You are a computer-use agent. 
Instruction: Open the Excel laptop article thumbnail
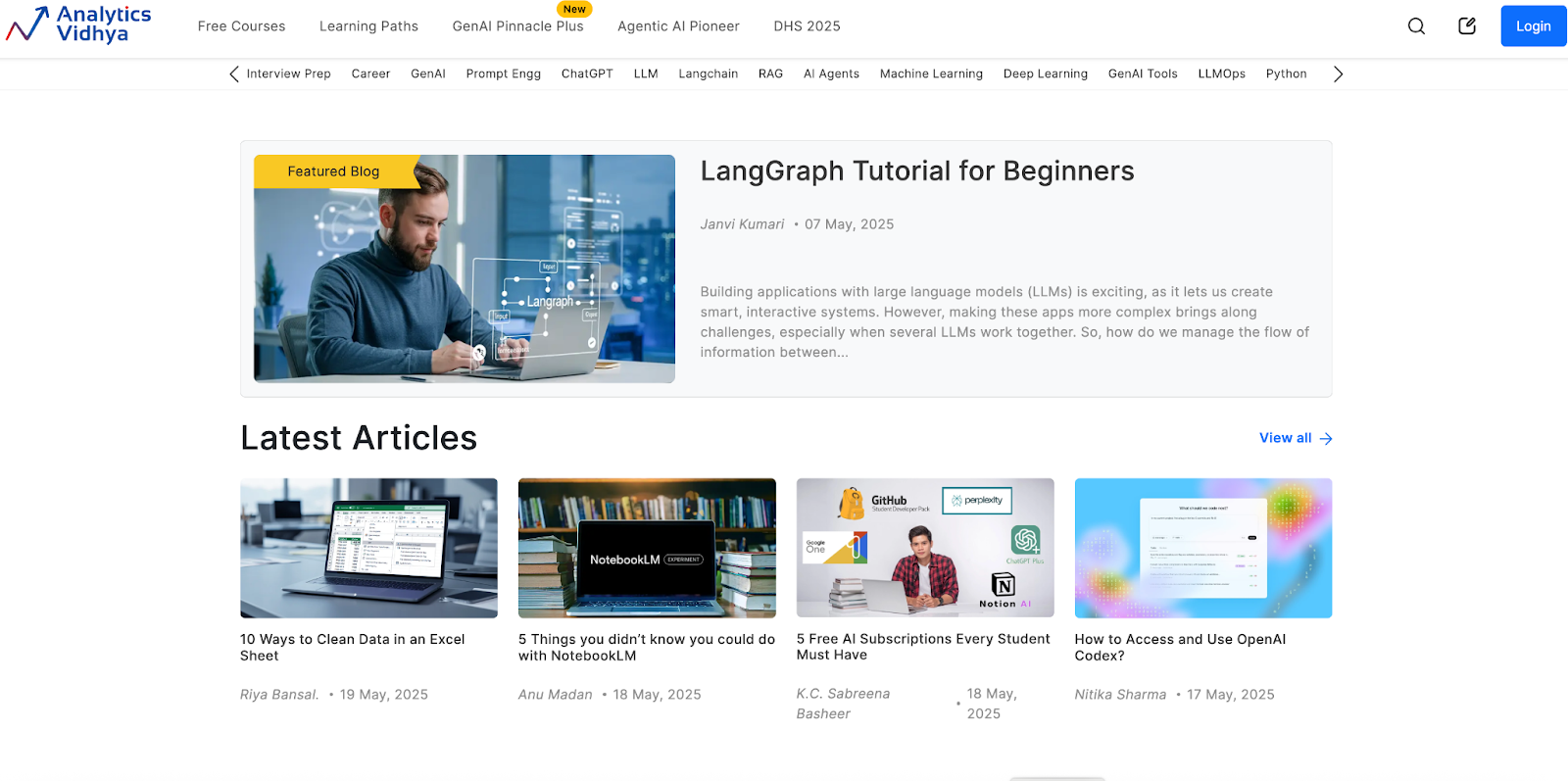pos(368,548)
